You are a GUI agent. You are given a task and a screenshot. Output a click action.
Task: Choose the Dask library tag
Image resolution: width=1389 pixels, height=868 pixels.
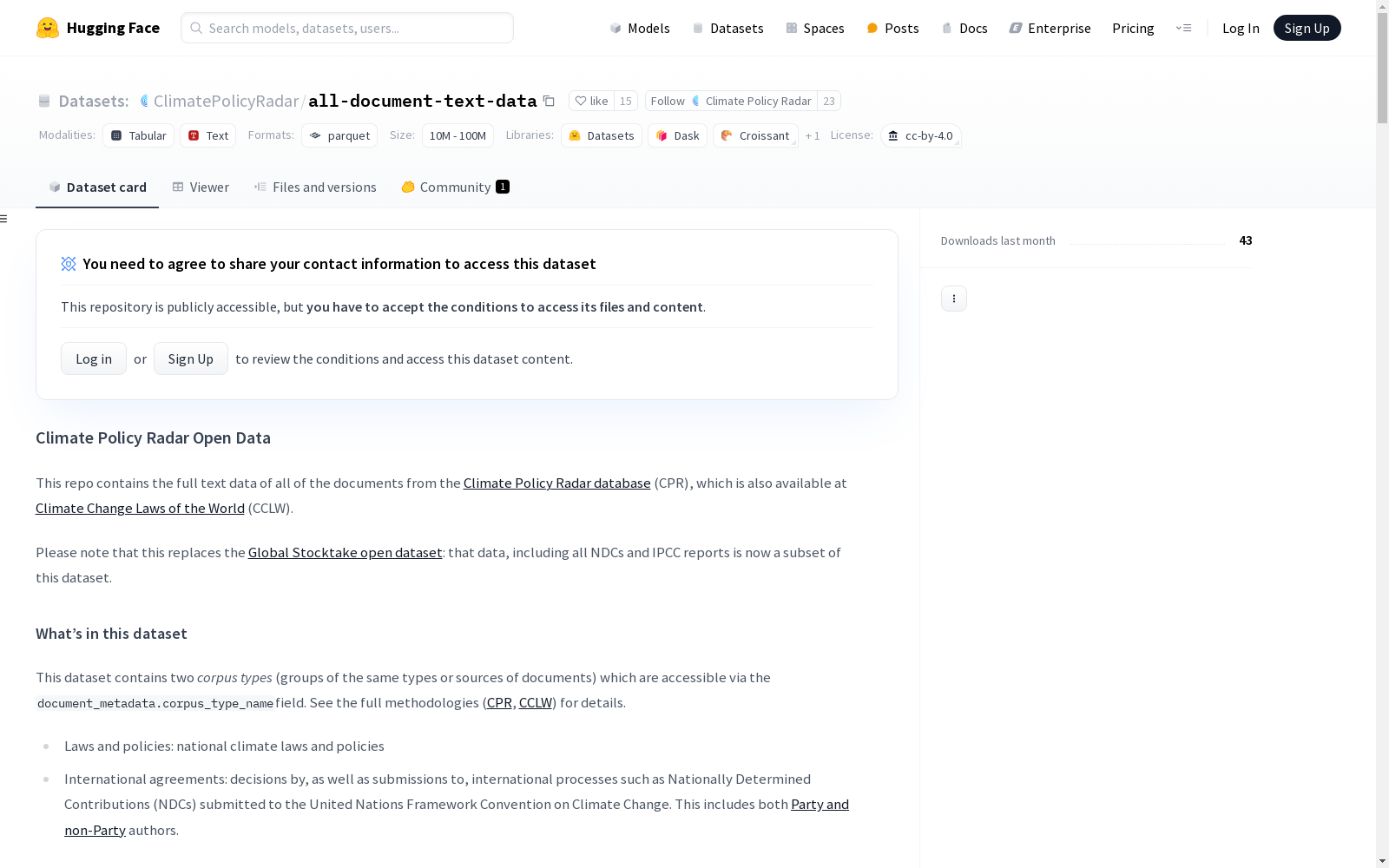(677, 135)
